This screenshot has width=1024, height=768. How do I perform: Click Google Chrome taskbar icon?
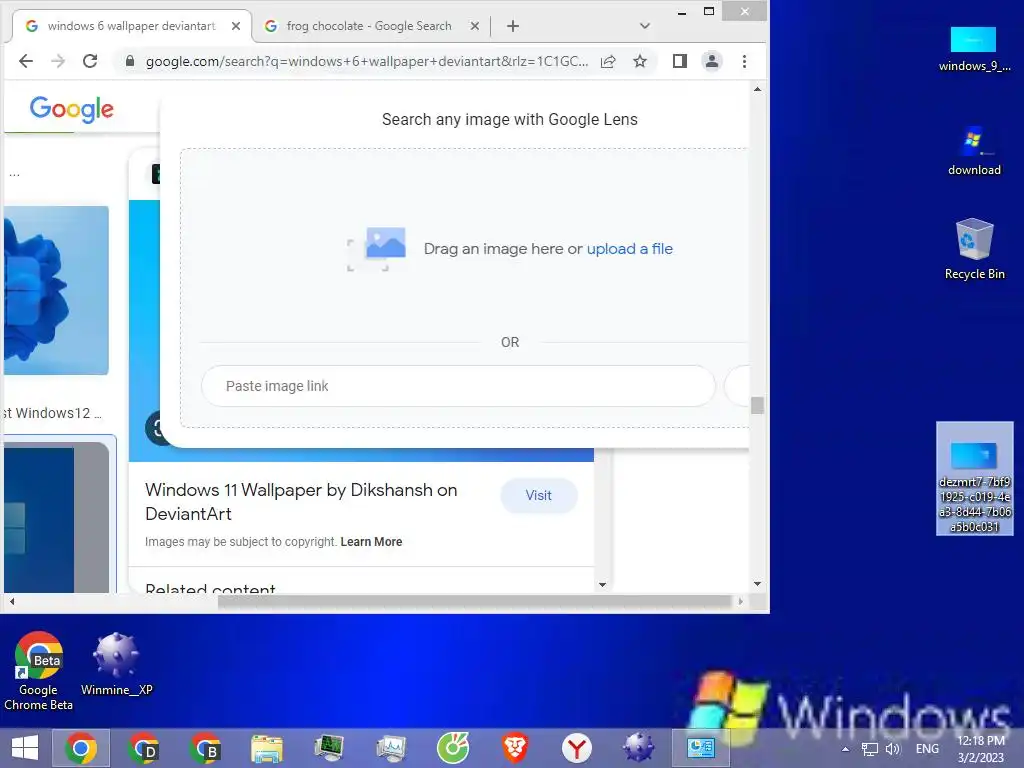point(81,748)
